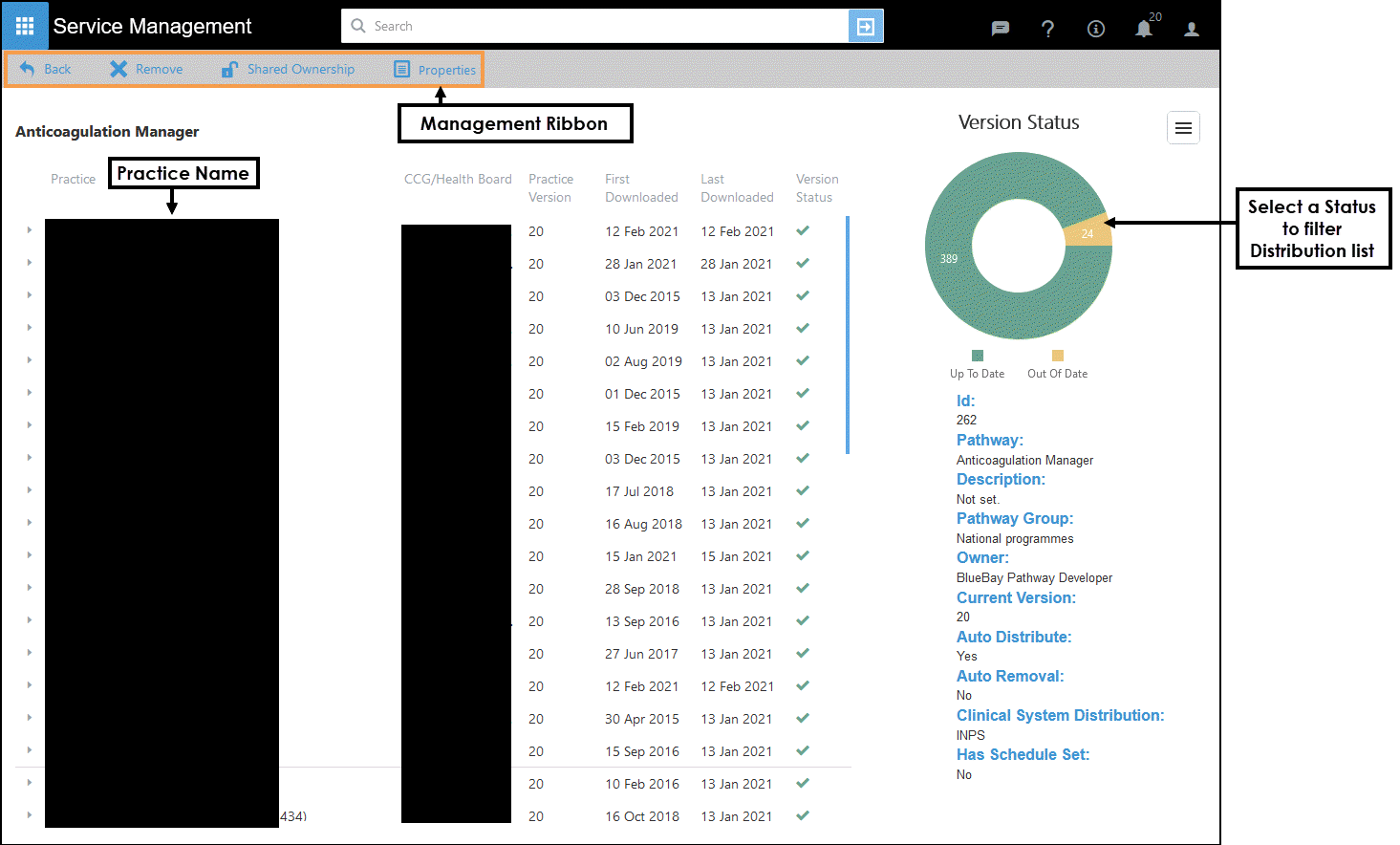Open the Version Status chart hamburger menu
The height and width of the screenshot is (845, 1400).
[1183, 128]
